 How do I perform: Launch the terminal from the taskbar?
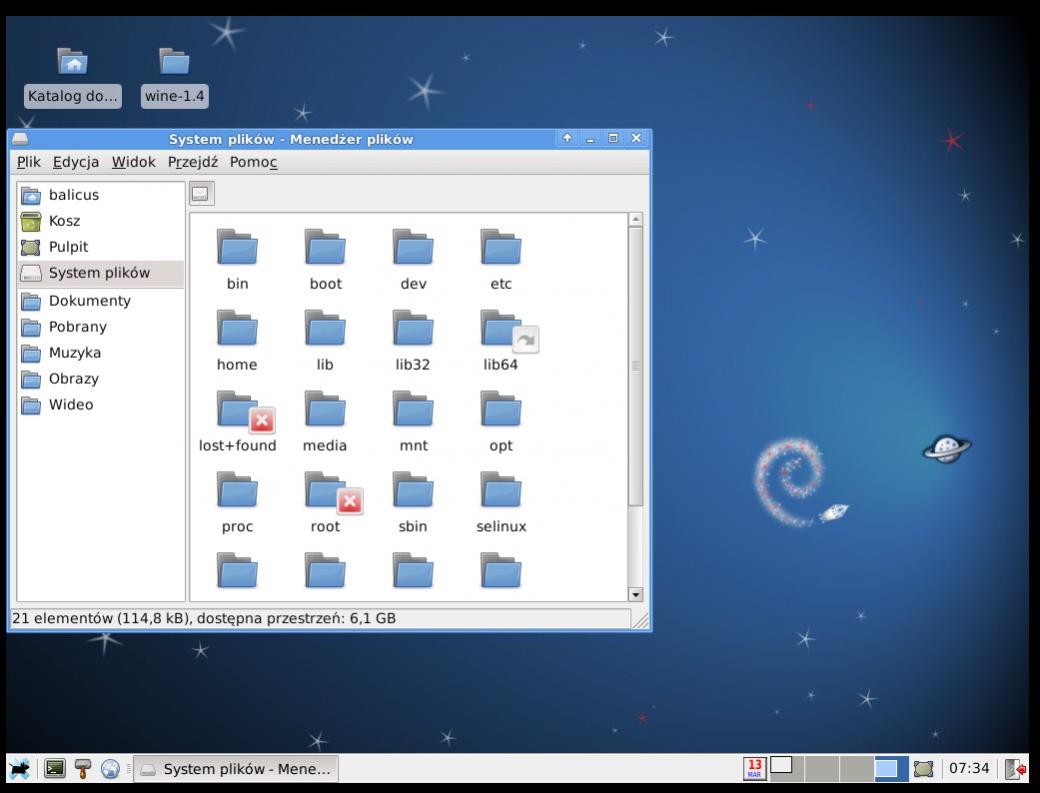coord(55,769)
